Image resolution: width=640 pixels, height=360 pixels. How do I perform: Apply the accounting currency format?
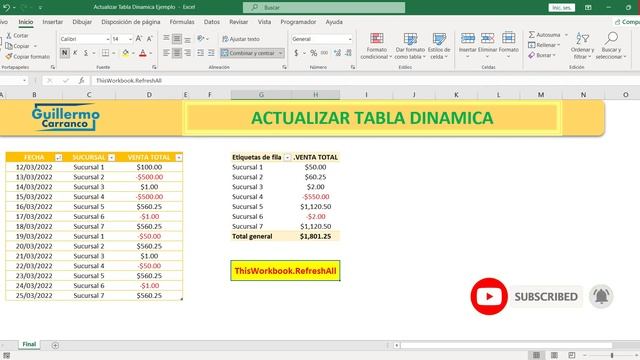tap(296, 53)
